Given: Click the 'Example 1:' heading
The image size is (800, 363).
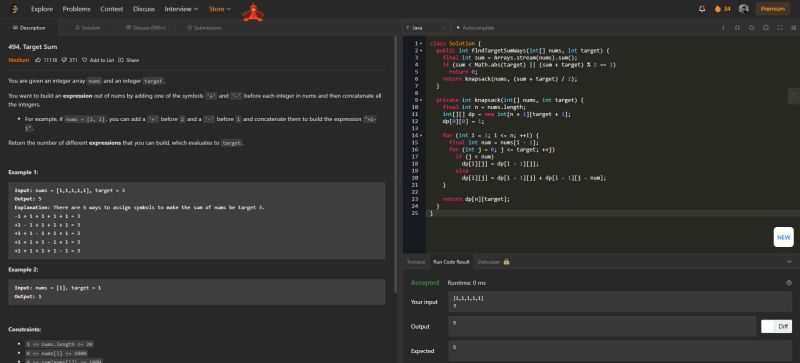Looking at the screenshot, I should [x=23, y=173].
